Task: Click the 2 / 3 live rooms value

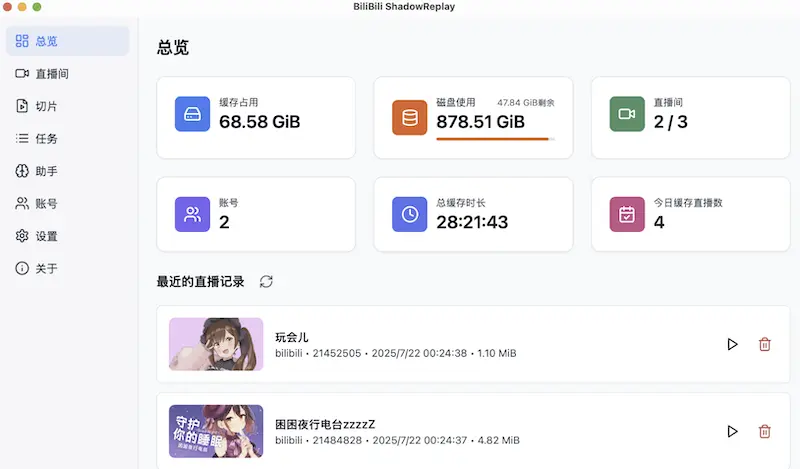Action: coord(670,122)
